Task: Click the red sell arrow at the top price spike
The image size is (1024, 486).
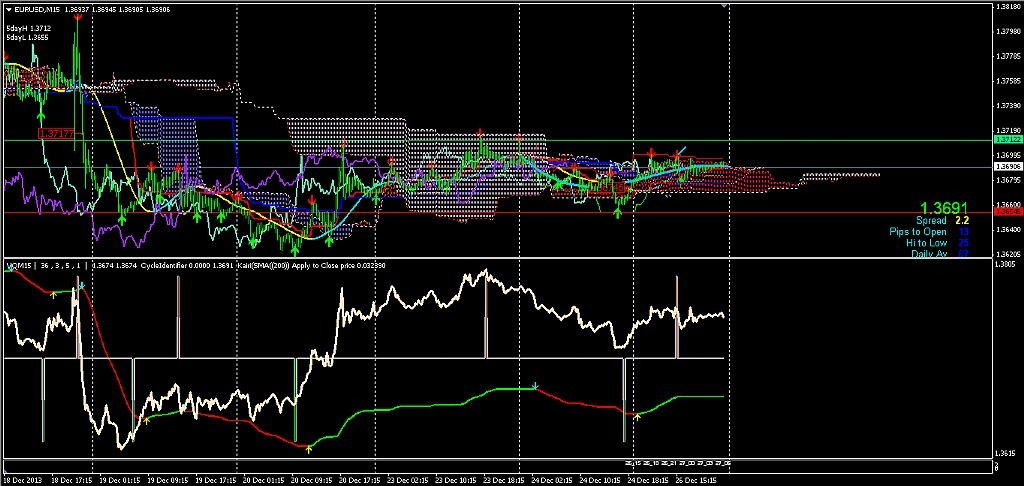Action: 78,18
